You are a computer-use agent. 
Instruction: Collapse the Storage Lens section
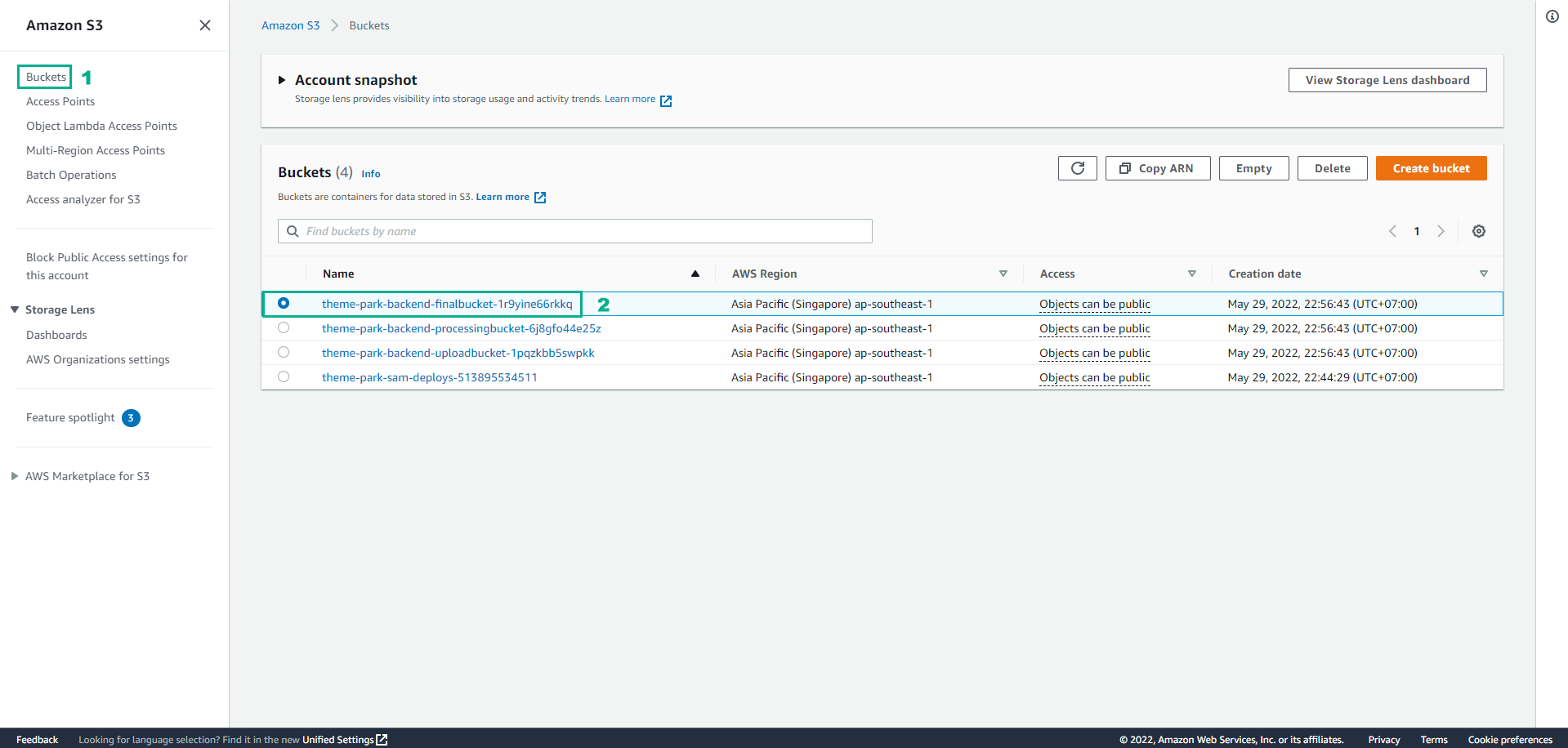pyautogui.click(x=15, y=309)
